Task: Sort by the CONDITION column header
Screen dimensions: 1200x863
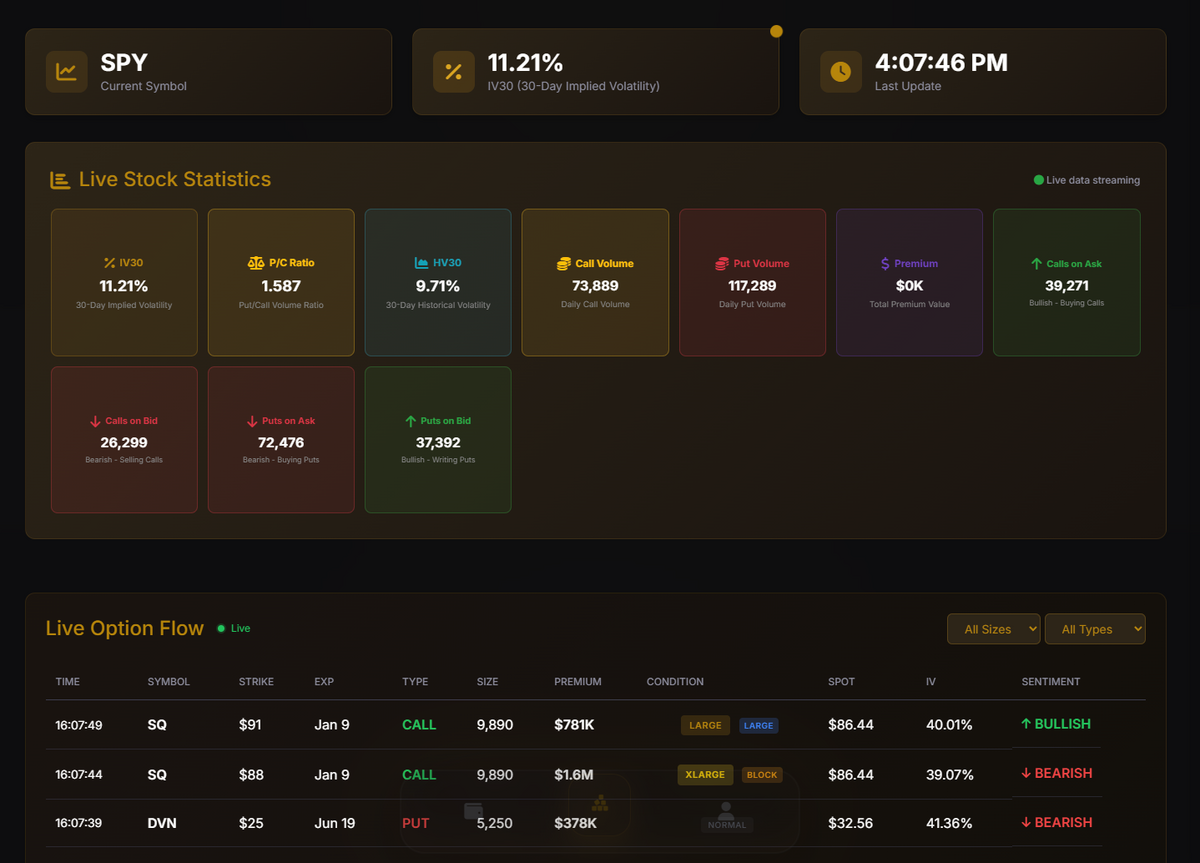Action: click(x=675, y=682)
